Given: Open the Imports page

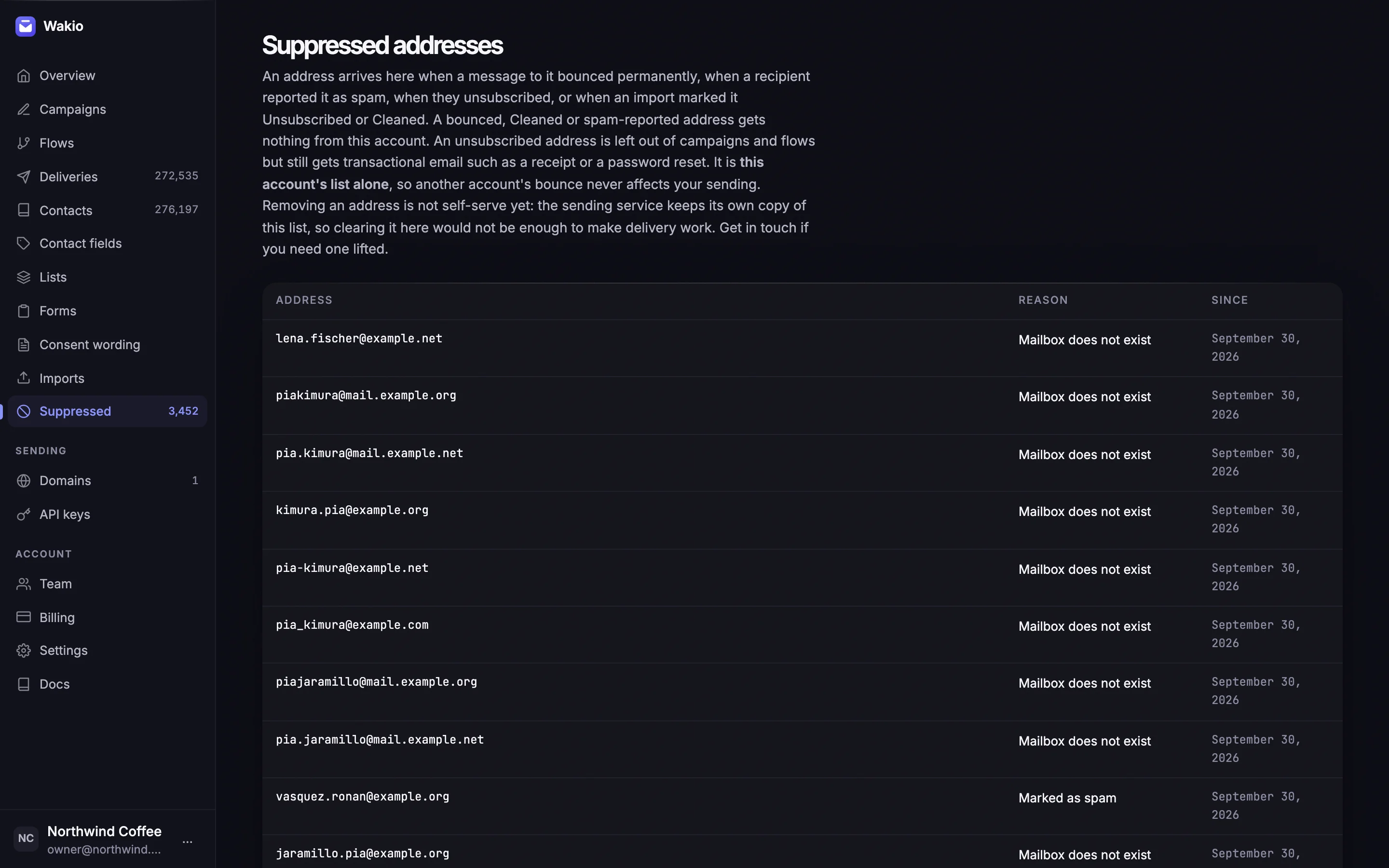Looking at the screenshot, I should 108,378.
